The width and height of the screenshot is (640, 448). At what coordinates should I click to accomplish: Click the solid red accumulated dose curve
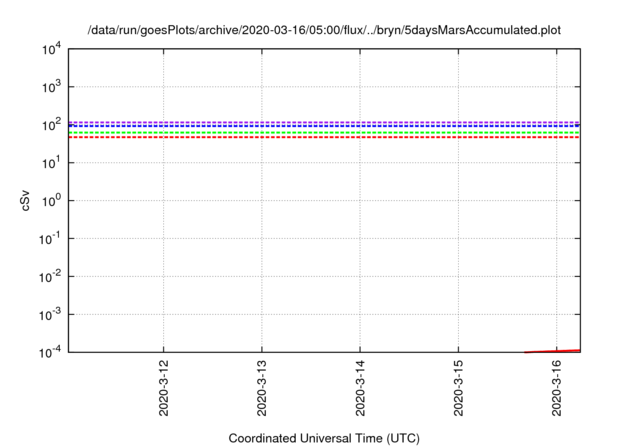click(565, 351)
